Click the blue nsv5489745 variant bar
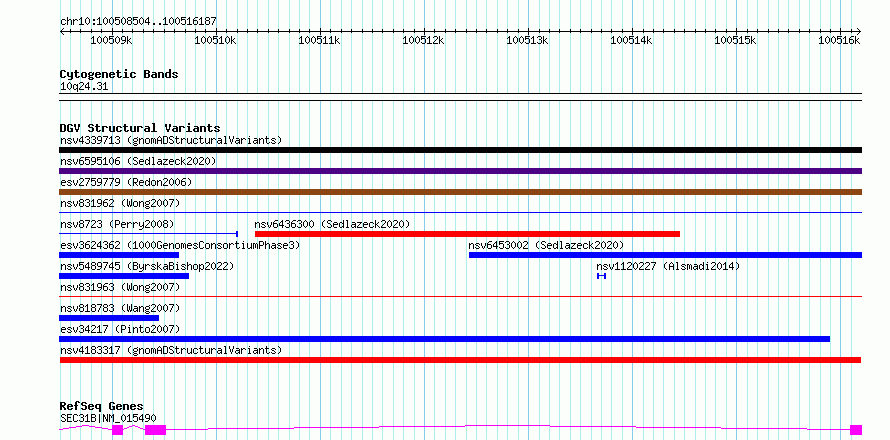The width and height of the screenshot is (890, 440). click(x=124, y=276)
